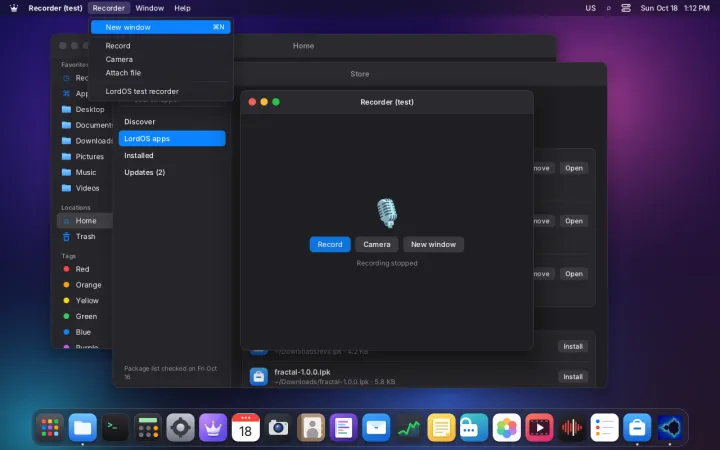The image size is (720, 450).
Task: Open the Documents folder in the Files sidebar
Action: pos(85,125)
